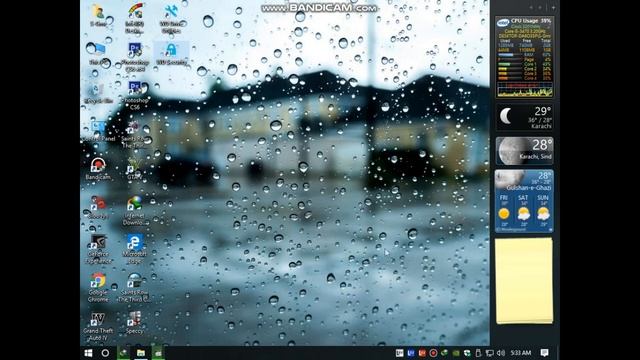This screenshot has height=360, width=640.
Task: Click the 28° Karachi, Sind weather gadget
Action: (x=524, y=151)
